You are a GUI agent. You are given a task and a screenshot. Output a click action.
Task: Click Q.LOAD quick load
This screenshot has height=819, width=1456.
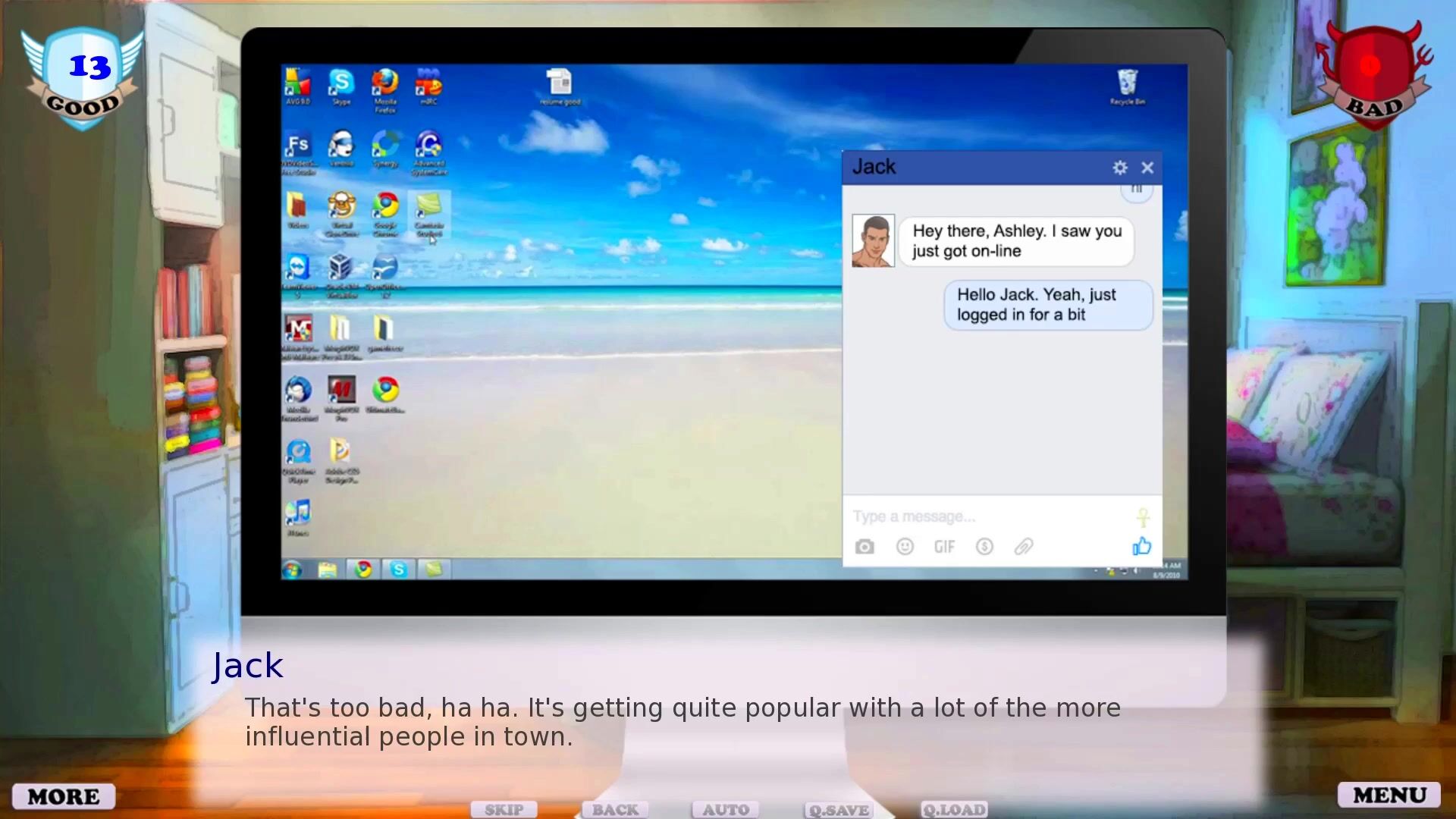click(954, 810)
